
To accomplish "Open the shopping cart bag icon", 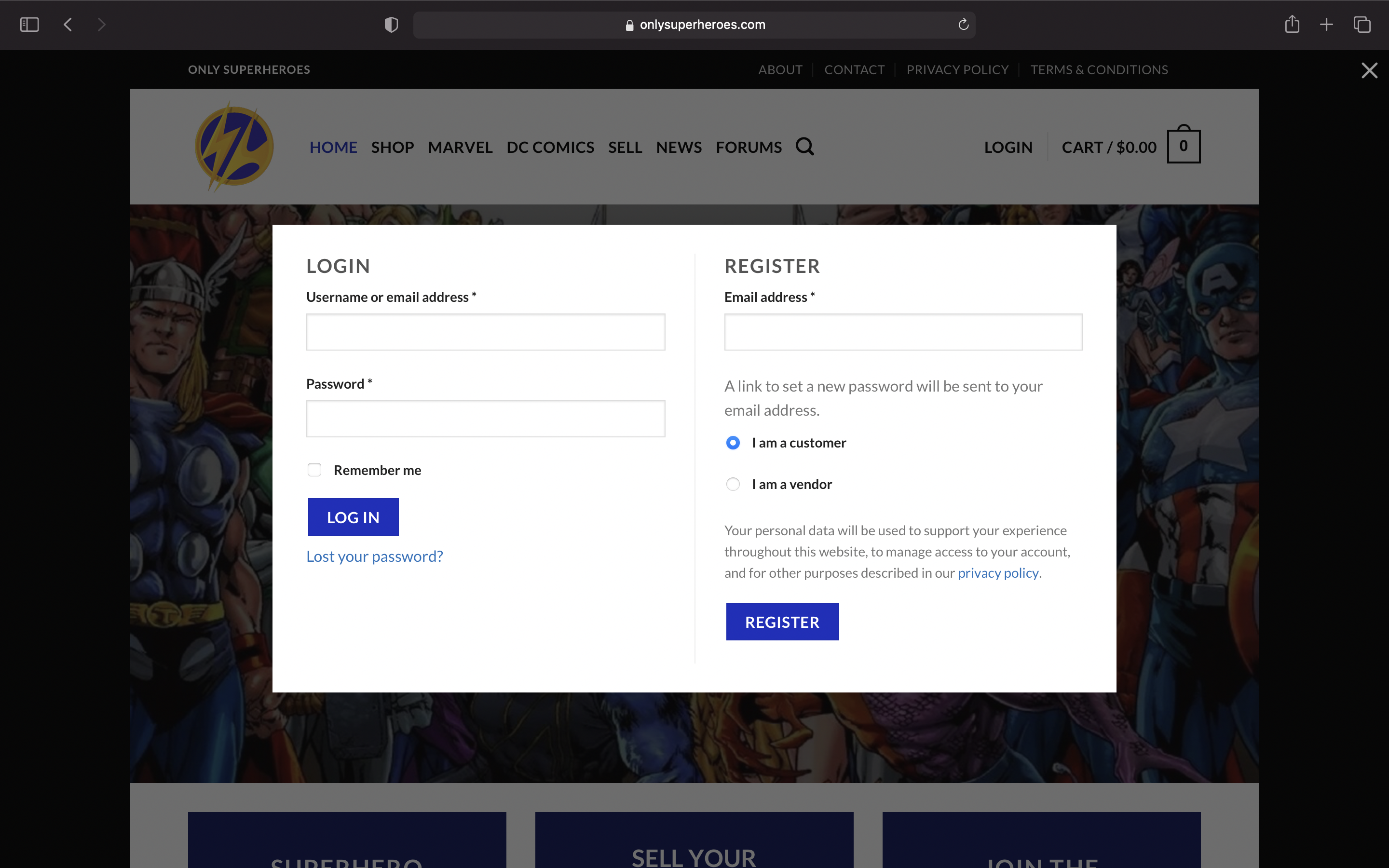I will pyautogui.click(x=1183, y=146).
